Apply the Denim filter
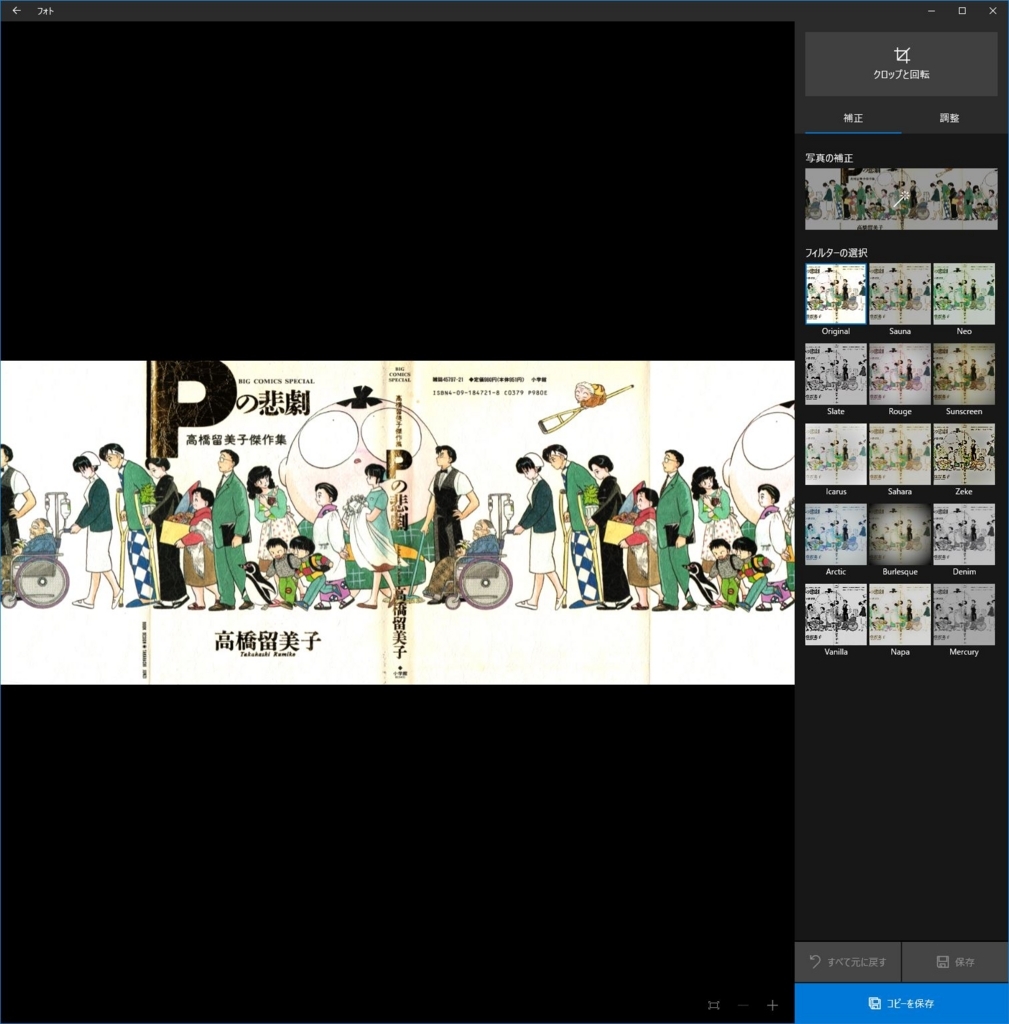This screenshot has width=1009, height=1024. (964, 534)
